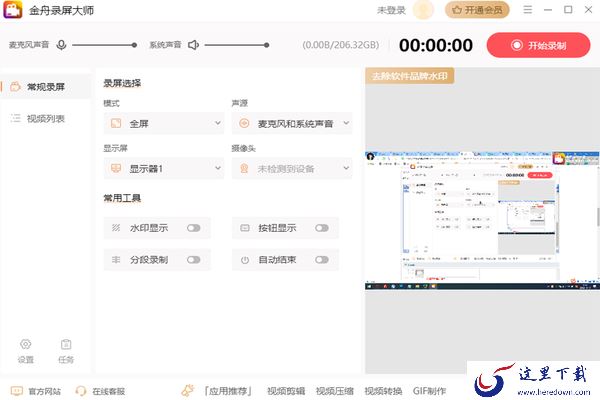Click the 自动结束 power icon
600x400 pixels.
245,260
